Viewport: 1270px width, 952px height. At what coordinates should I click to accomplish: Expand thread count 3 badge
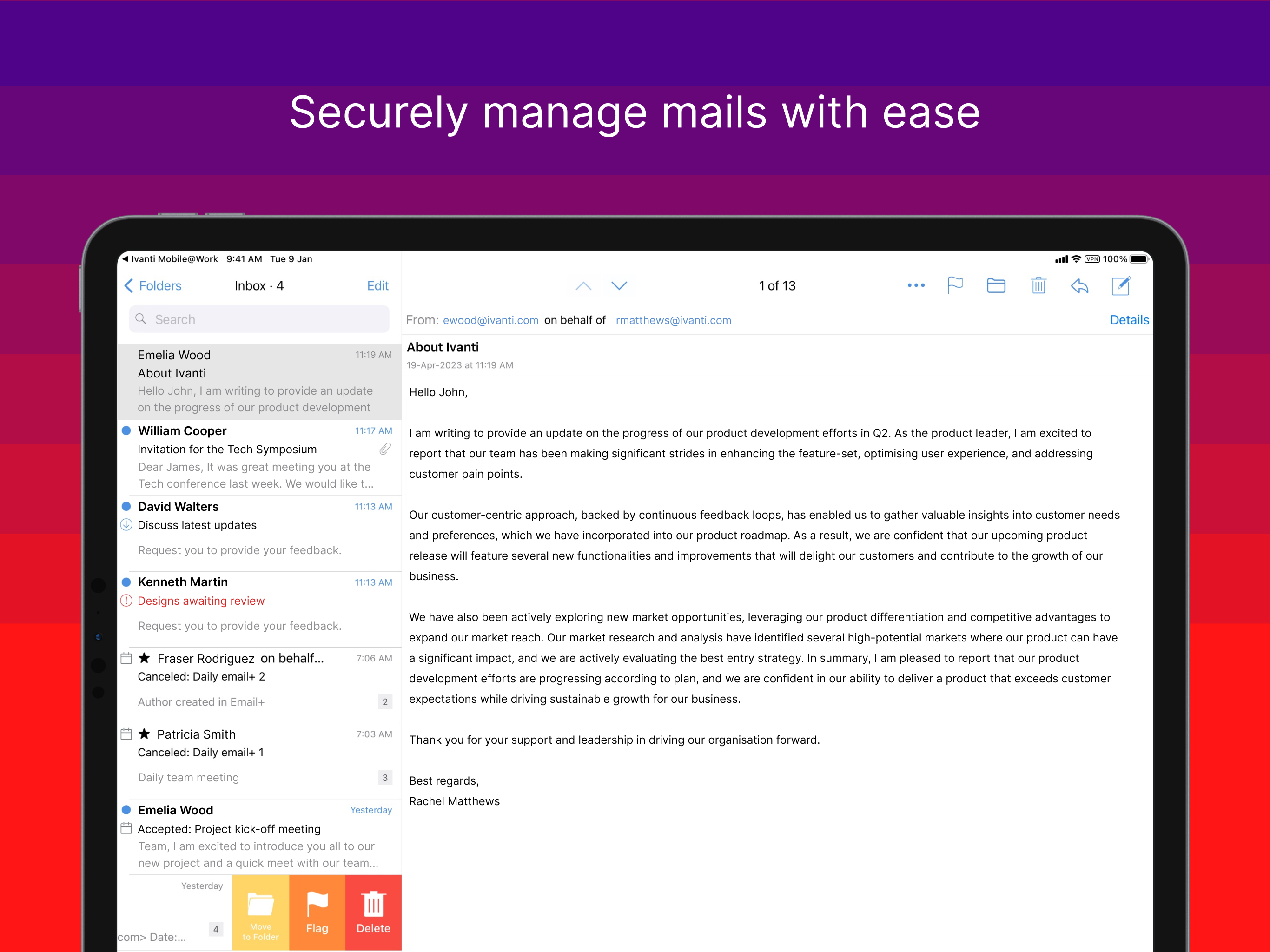[x=385, y=777]
